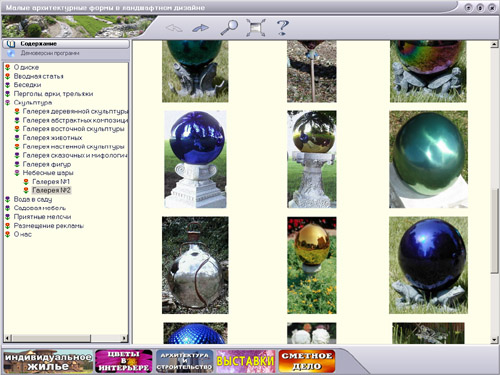This screenshot has width=500, height=375.
Task: Click the forward arrow navigation icon
Action: (201, 28)
